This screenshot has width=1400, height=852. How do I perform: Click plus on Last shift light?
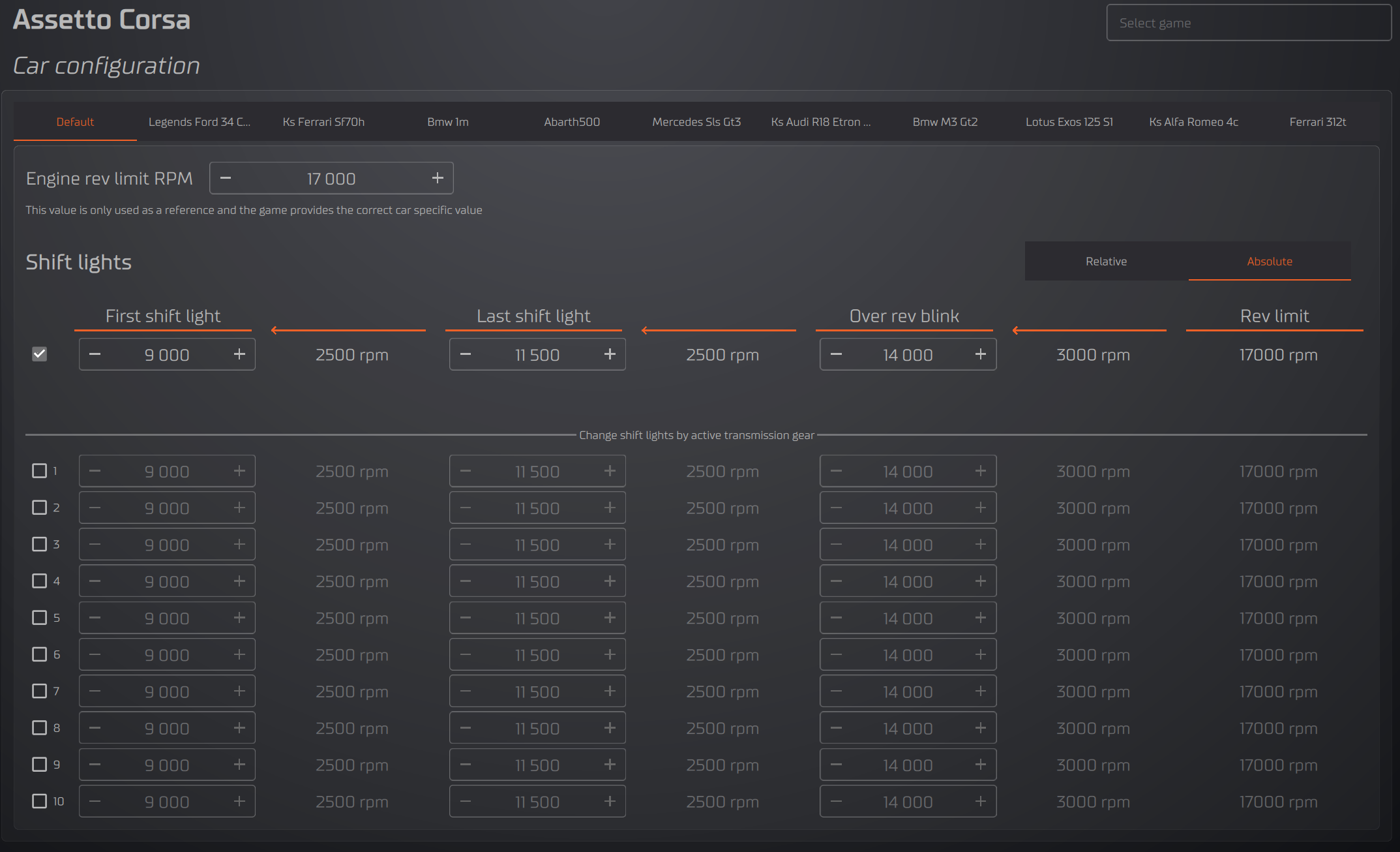(x=610, y=354)
